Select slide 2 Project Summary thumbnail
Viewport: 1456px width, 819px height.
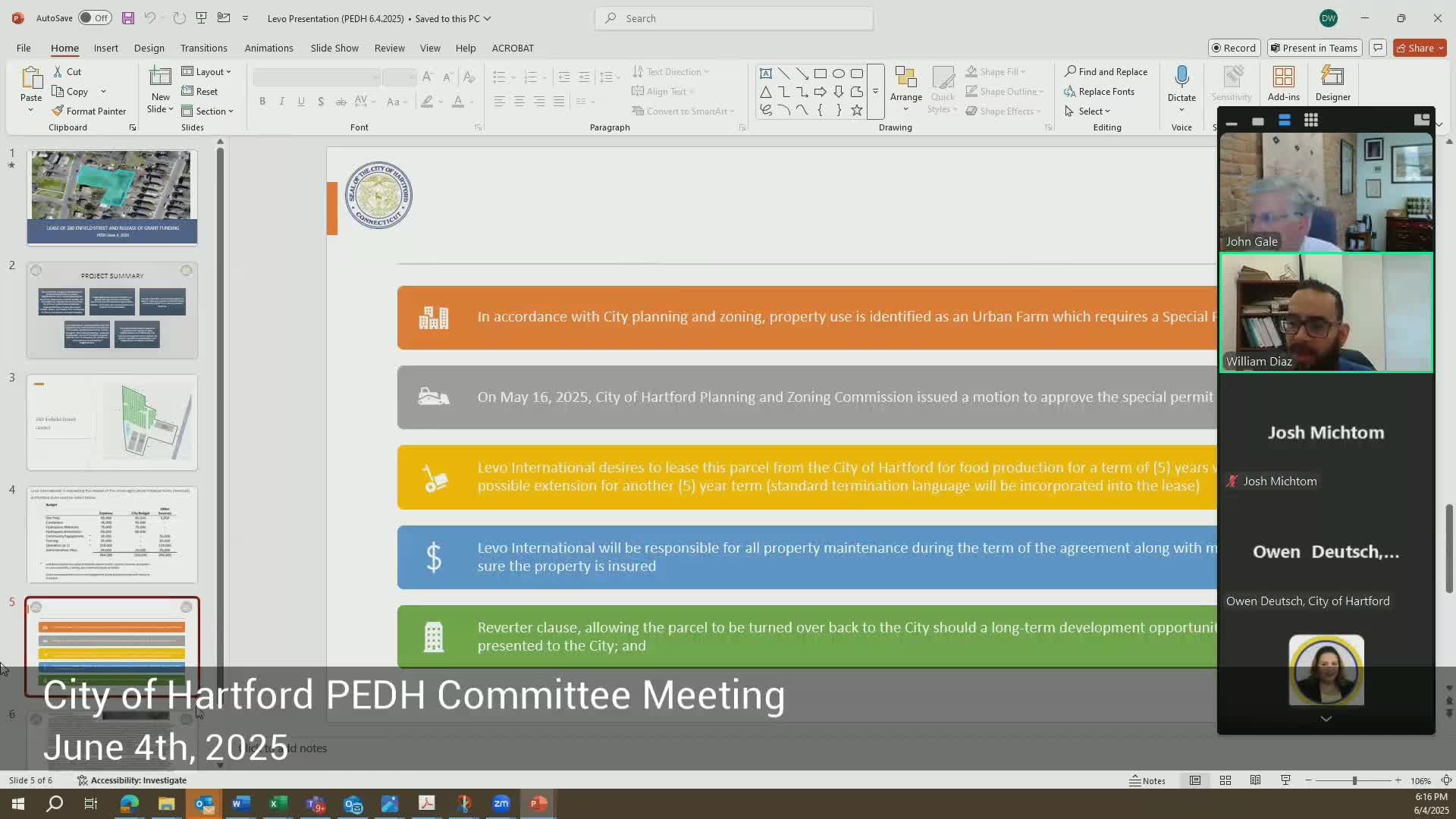click(112, 310)
